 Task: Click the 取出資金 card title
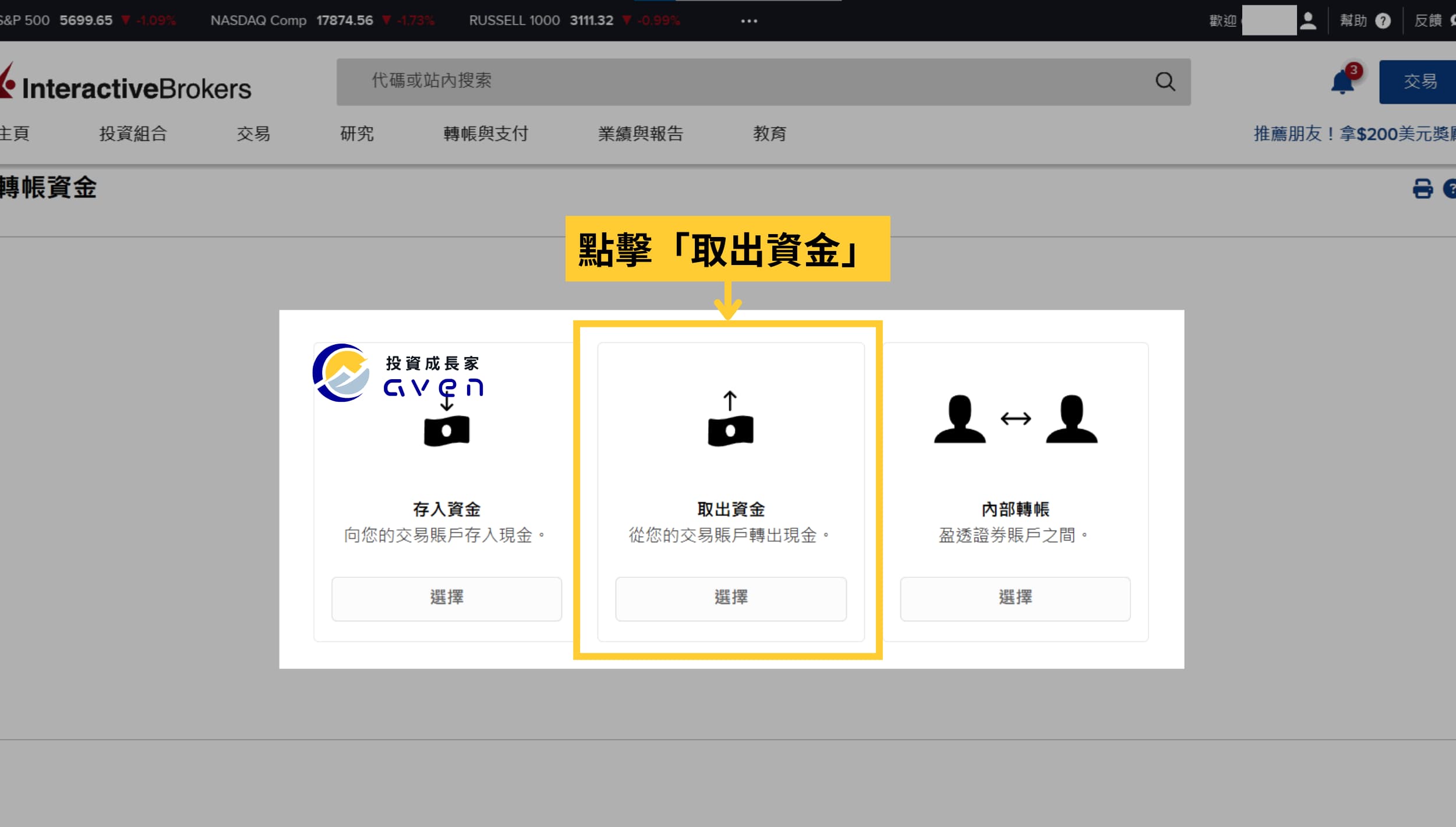pos(731,510)
